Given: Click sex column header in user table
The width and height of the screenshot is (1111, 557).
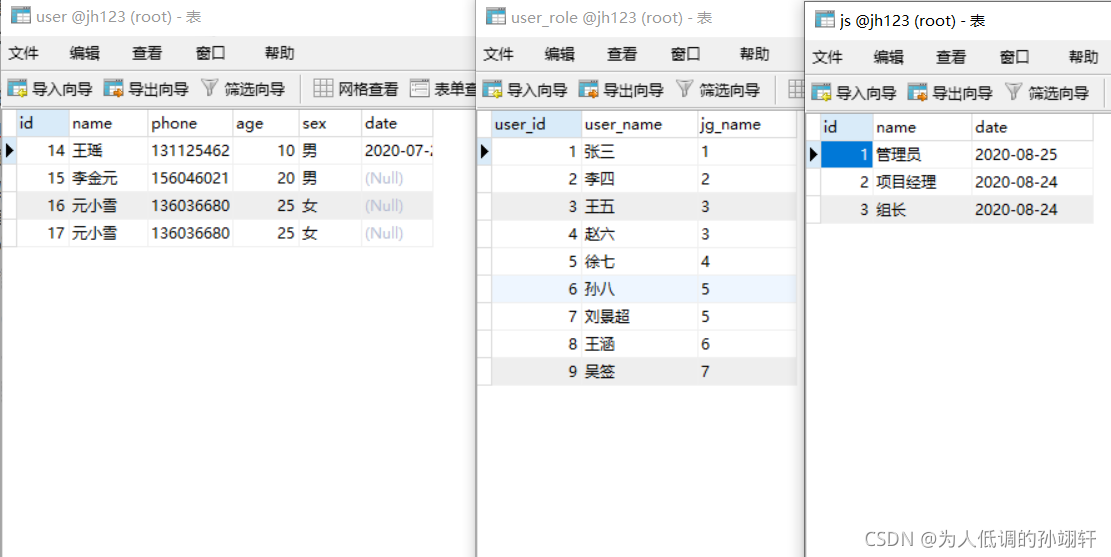Looking at the screenshot, I should click(330, 123).
